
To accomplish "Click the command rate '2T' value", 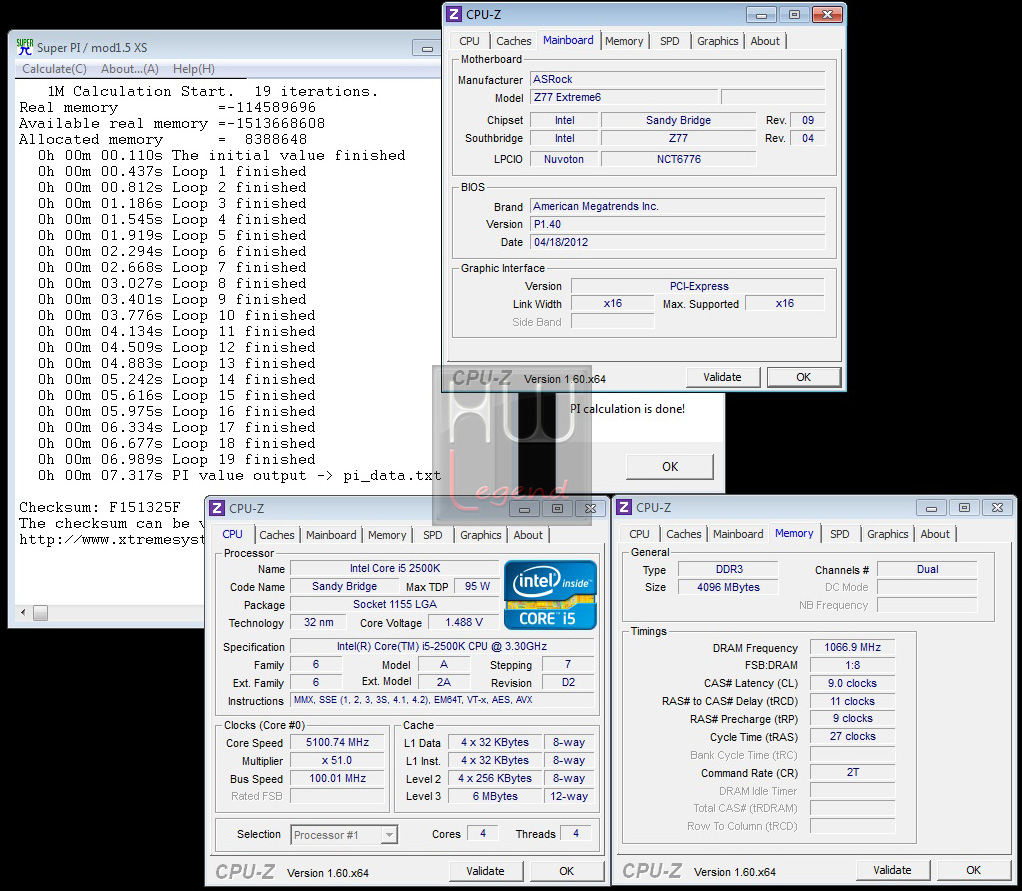I will coord(852,772).
